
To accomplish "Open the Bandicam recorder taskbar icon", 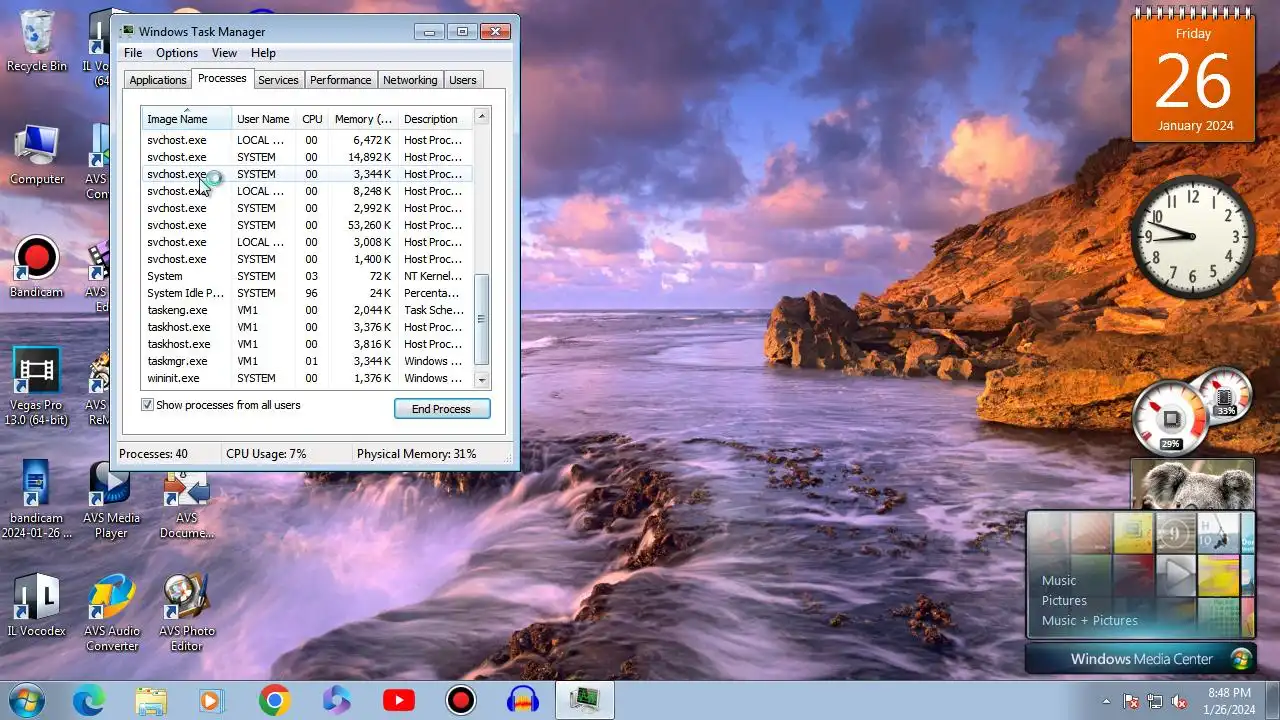I will [461, 700].
